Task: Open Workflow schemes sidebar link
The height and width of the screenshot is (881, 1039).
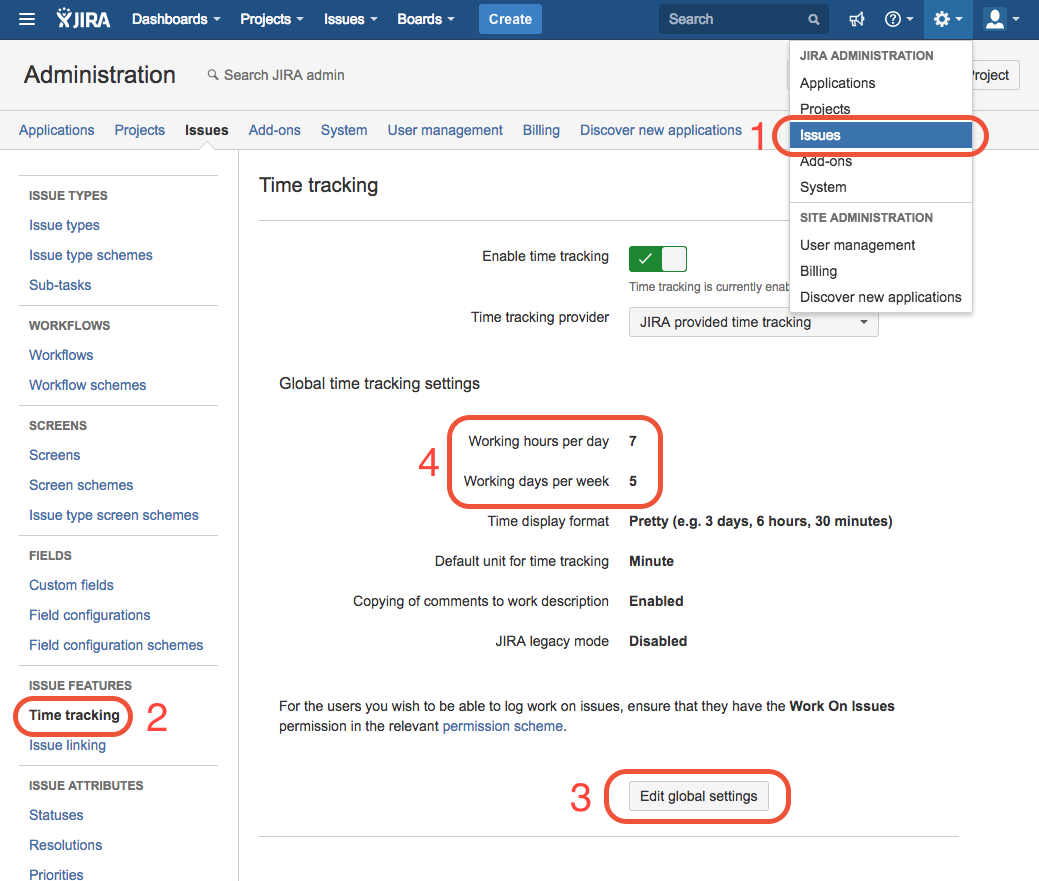Action: coord(87,386)
